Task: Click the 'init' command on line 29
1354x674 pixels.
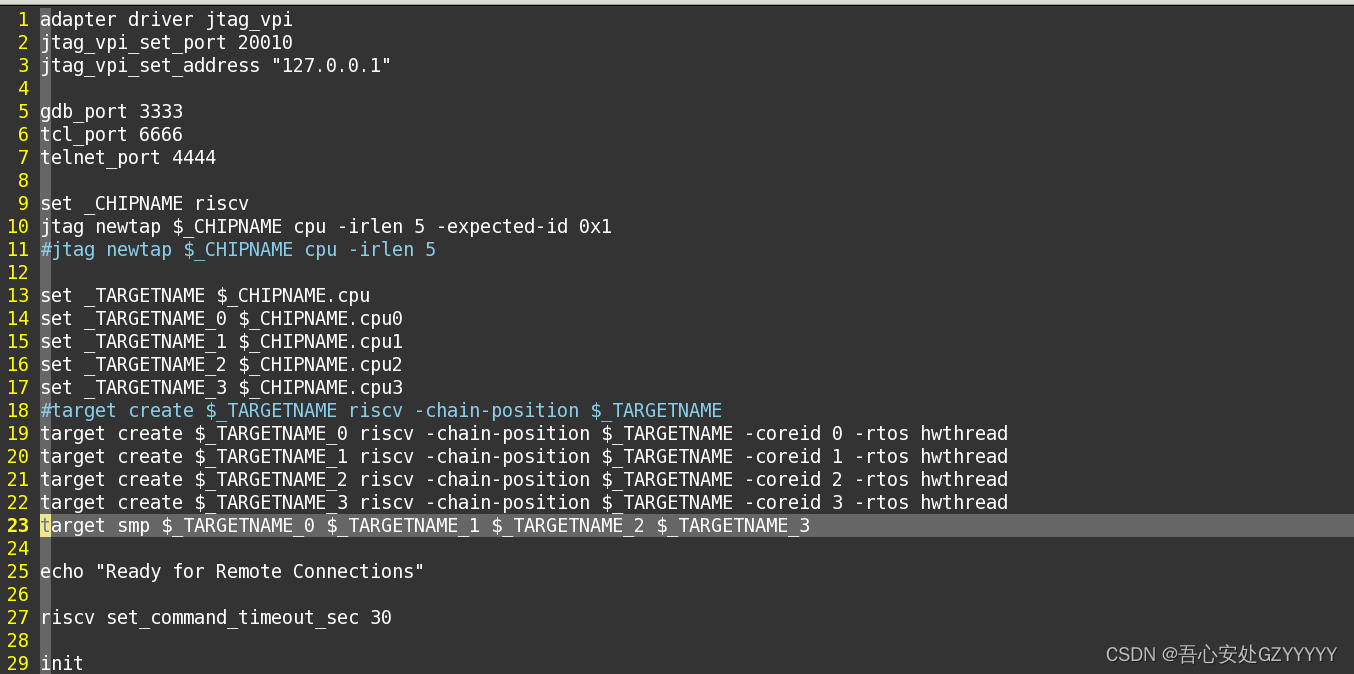Action: click(62, 663)
